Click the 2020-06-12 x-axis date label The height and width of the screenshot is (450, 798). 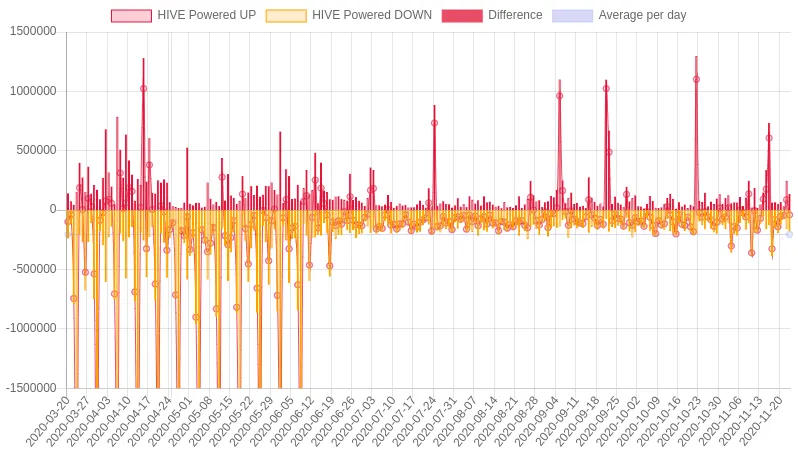(x=291, y=421)
